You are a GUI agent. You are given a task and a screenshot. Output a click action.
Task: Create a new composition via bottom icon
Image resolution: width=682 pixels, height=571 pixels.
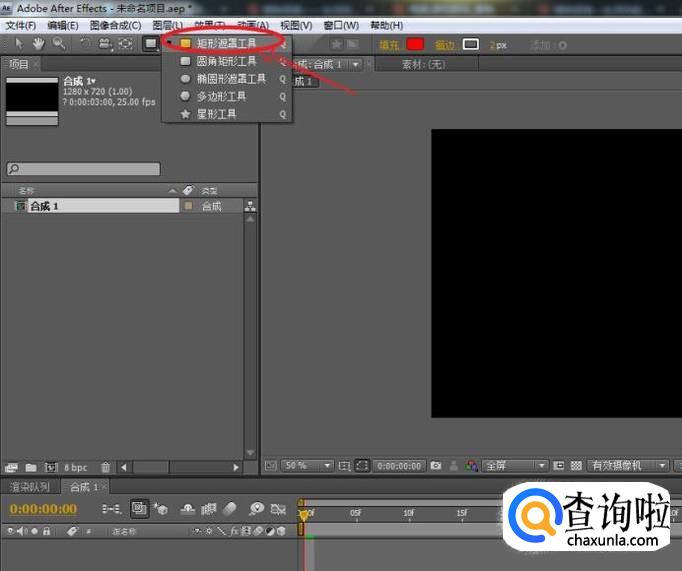click(x=51, y=467)
